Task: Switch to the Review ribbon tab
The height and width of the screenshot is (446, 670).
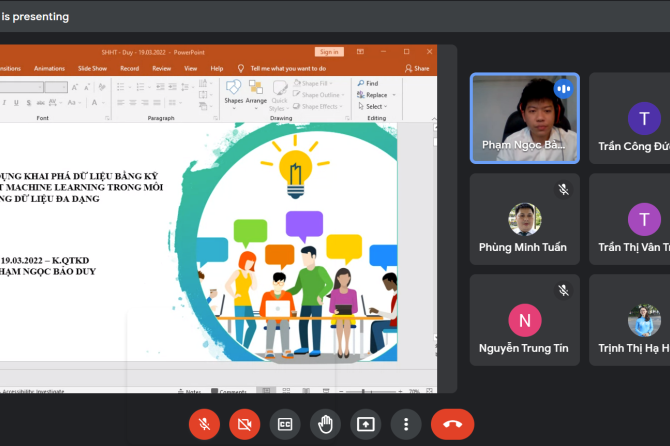Action: [x=161, y=68]
